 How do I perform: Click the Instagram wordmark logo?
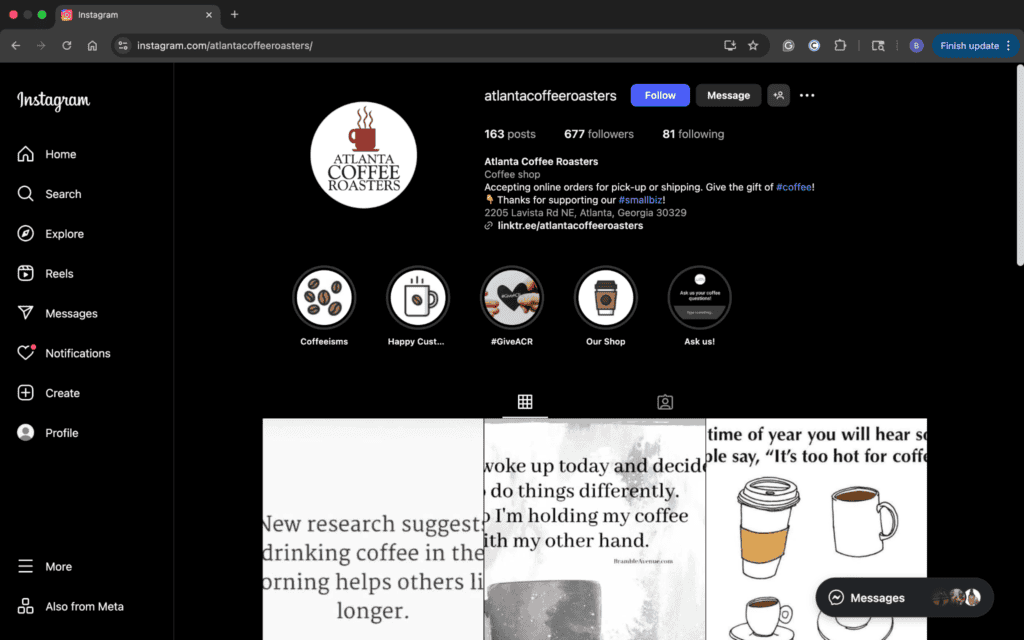tap(51, 101)
